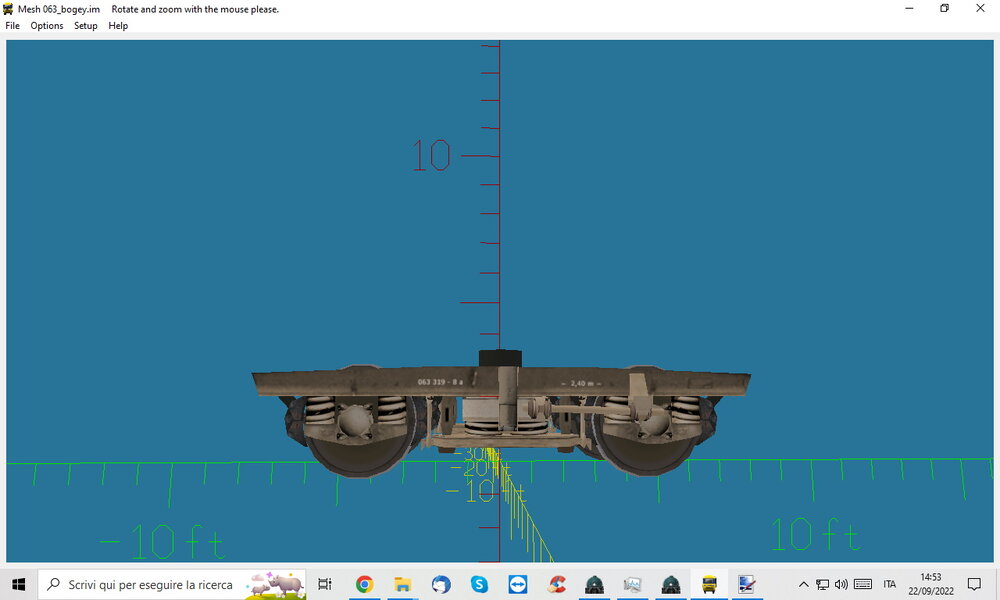Open the monitor-with-pen taskbar icon
The height and width of the screenshot is (600, 1000).
(747, 584)
